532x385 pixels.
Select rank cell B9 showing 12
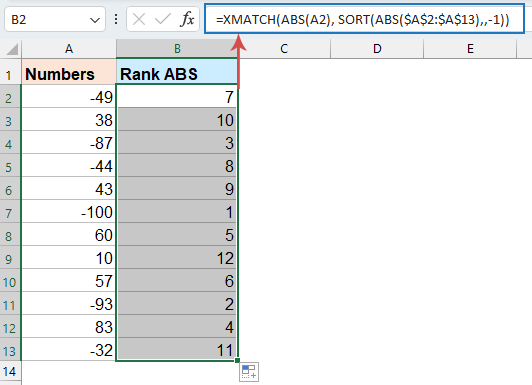177,257
